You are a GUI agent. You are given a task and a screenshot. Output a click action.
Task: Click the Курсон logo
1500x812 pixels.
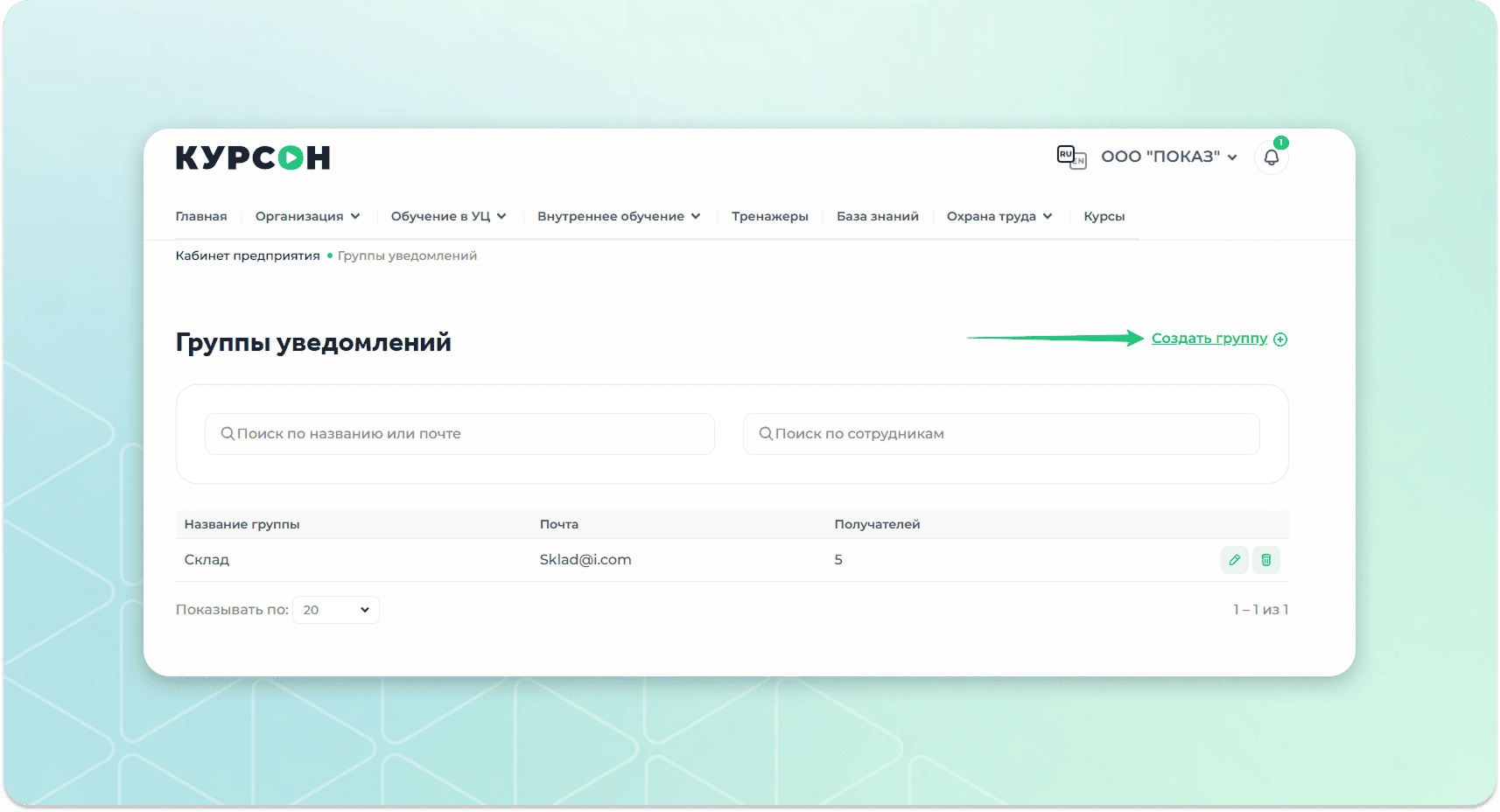[x=253, y=157]
